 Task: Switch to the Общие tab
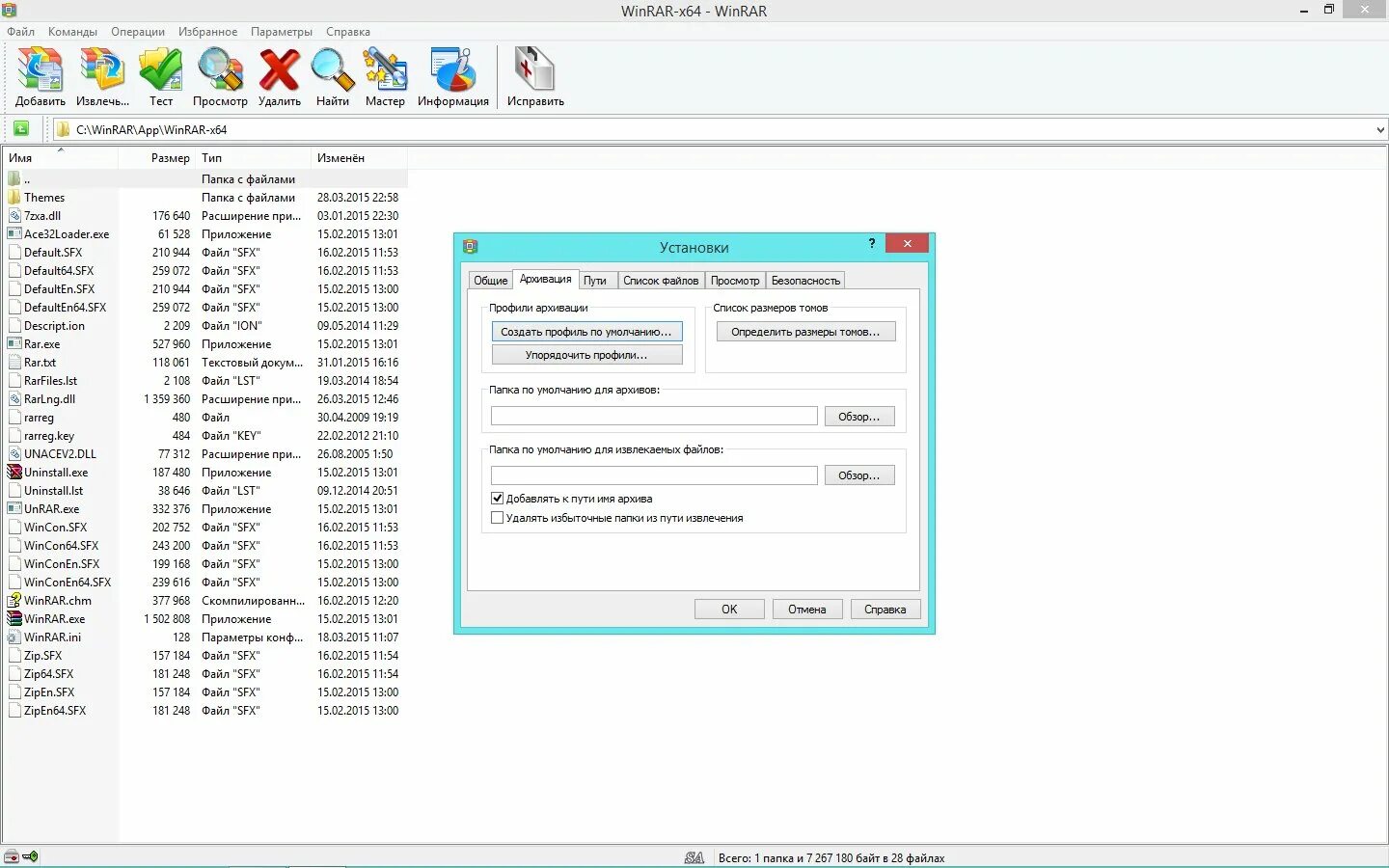point(490,281)
